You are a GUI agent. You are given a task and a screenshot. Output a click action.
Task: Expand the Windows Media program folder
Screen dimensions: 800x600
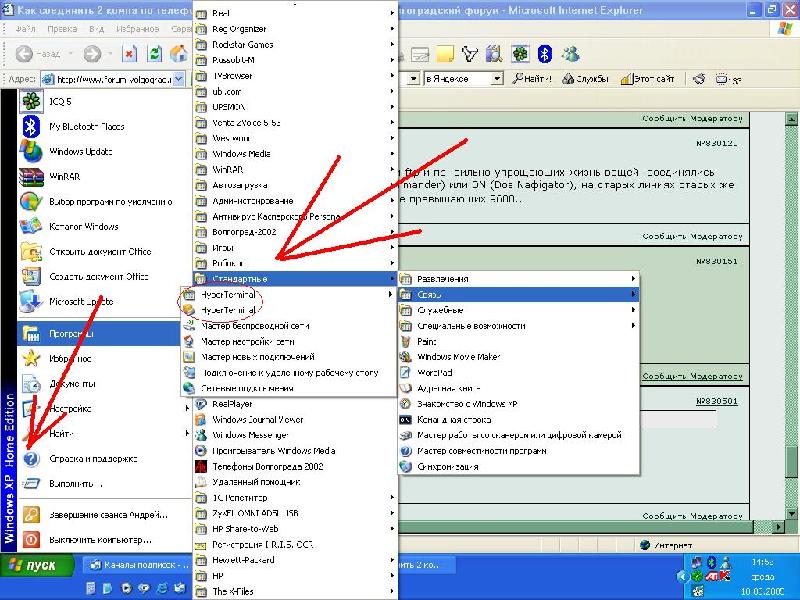pyautogui.click(x=295, y=154)
